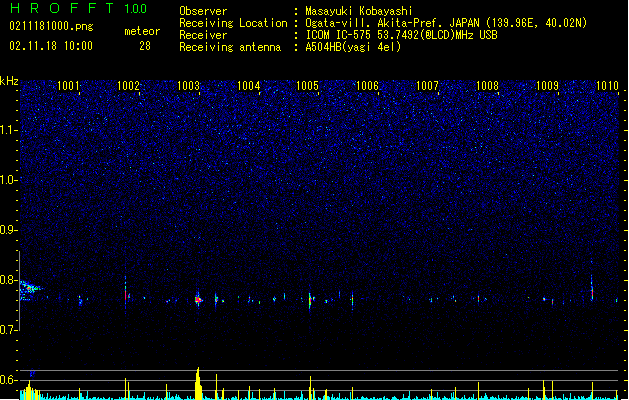Click the 1.1 frequency axis label
Screen dimensions: 629x400
[x=9, y=130]
